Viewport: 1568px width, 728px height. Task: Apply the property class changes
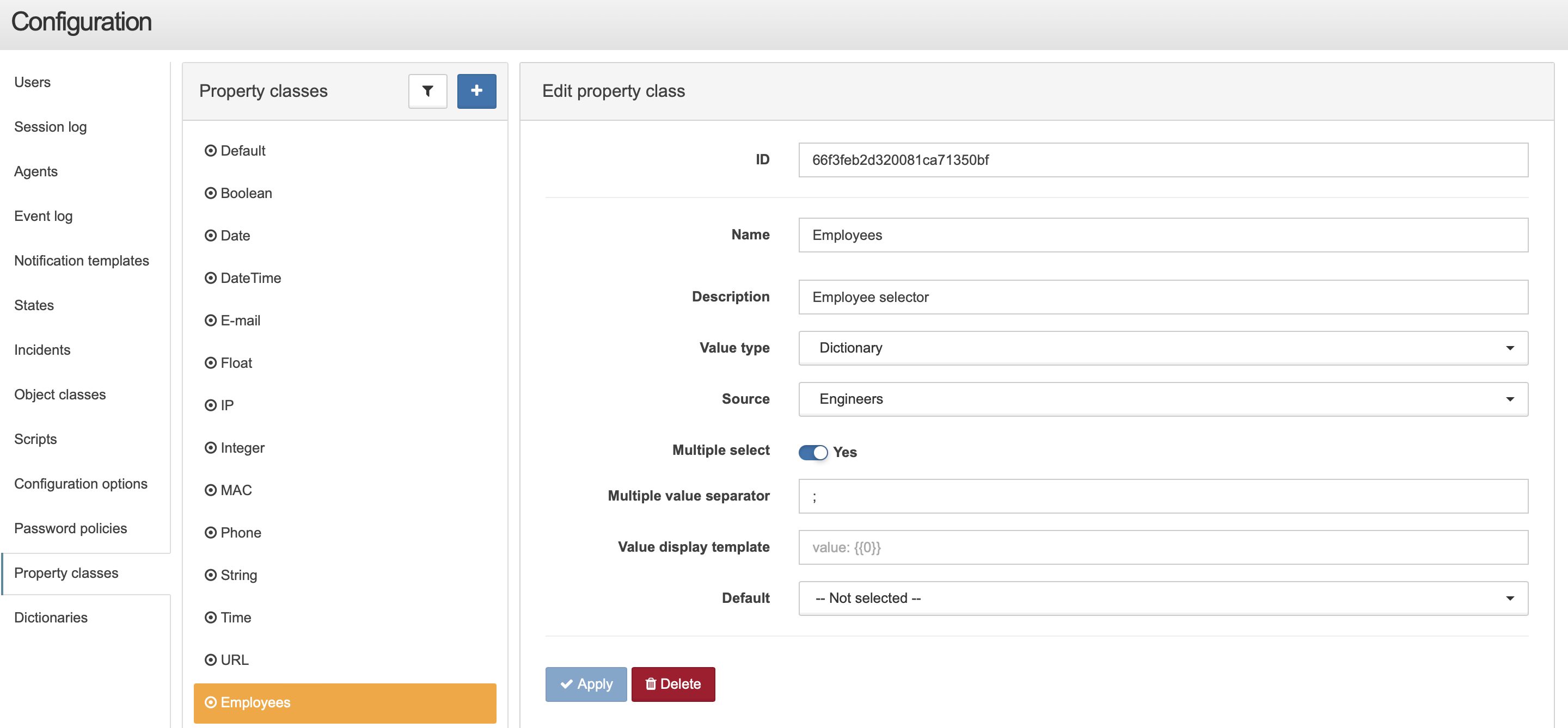pyautogui.click(x=586, y=684)
